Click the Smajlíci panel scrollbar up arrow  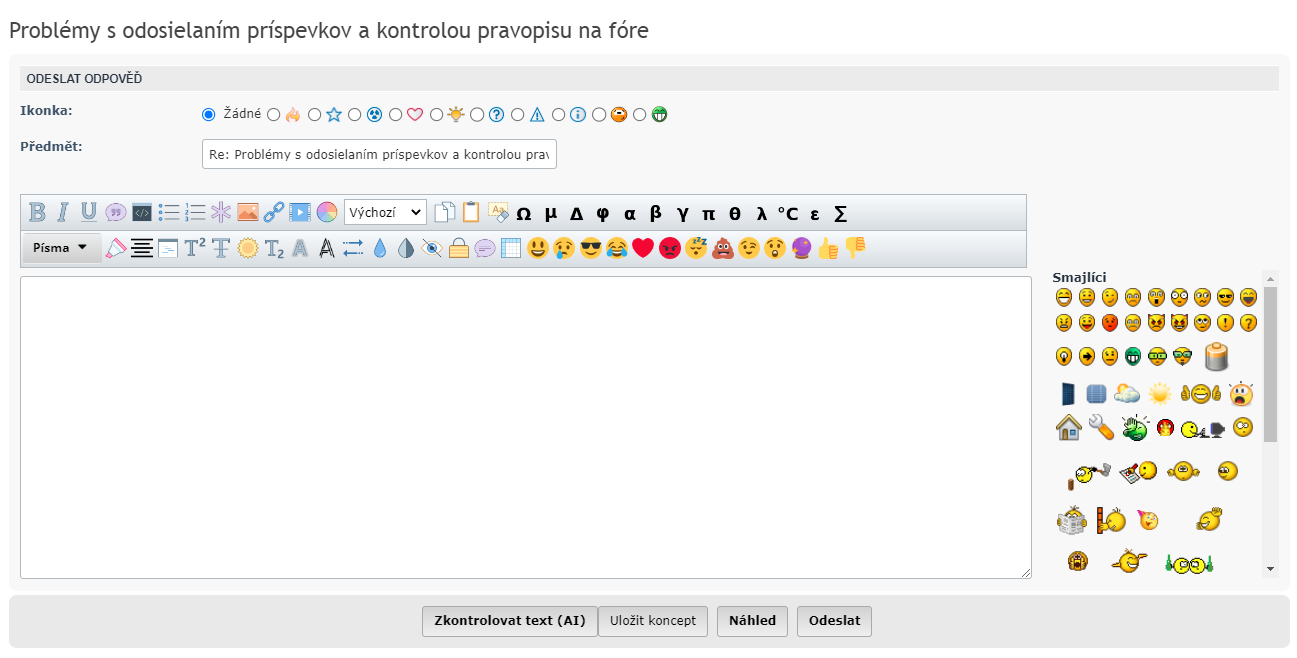tap(1271, 278)
